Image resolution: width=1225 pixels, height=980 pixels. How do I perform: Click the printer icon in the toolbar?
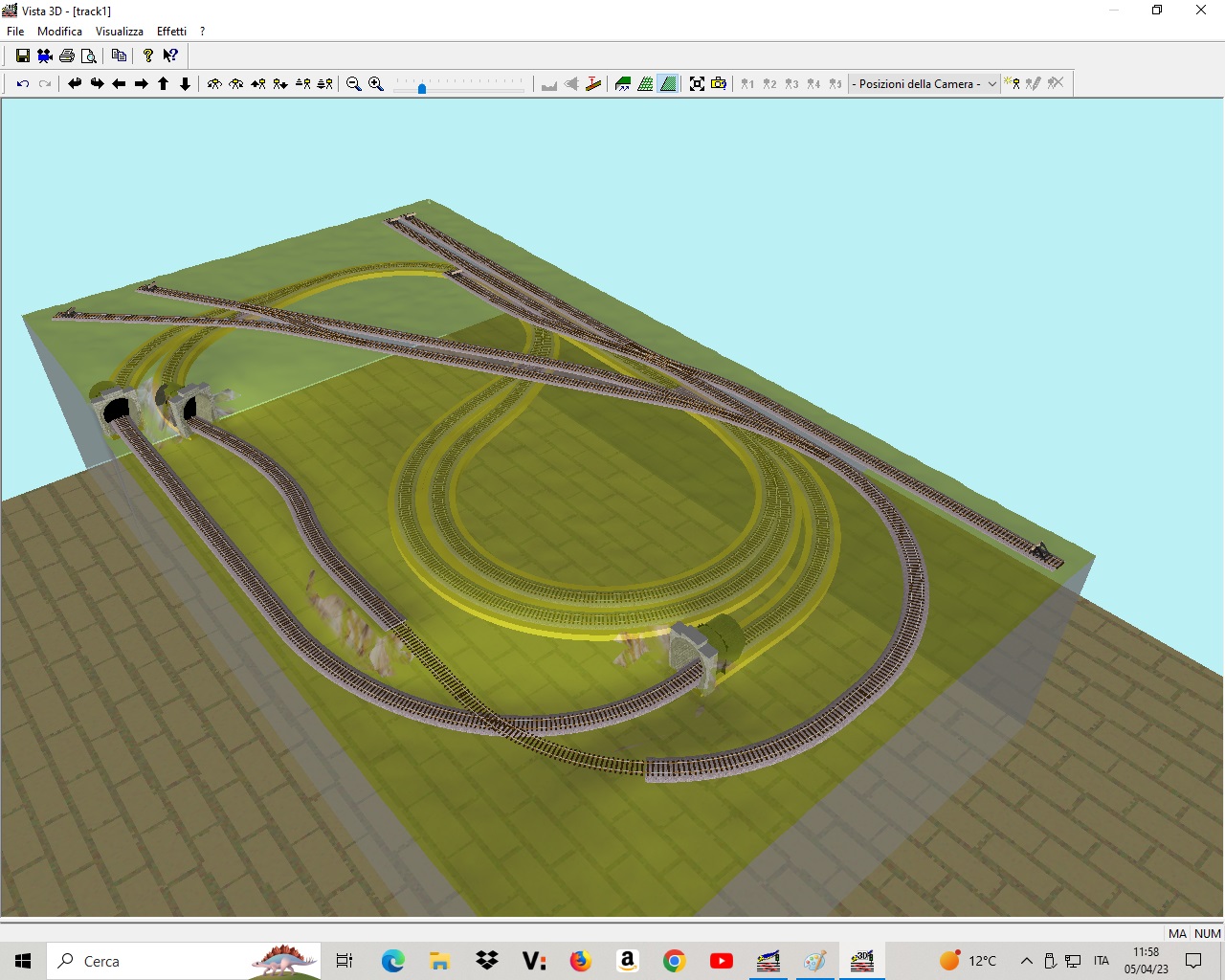tap(67, 56)
